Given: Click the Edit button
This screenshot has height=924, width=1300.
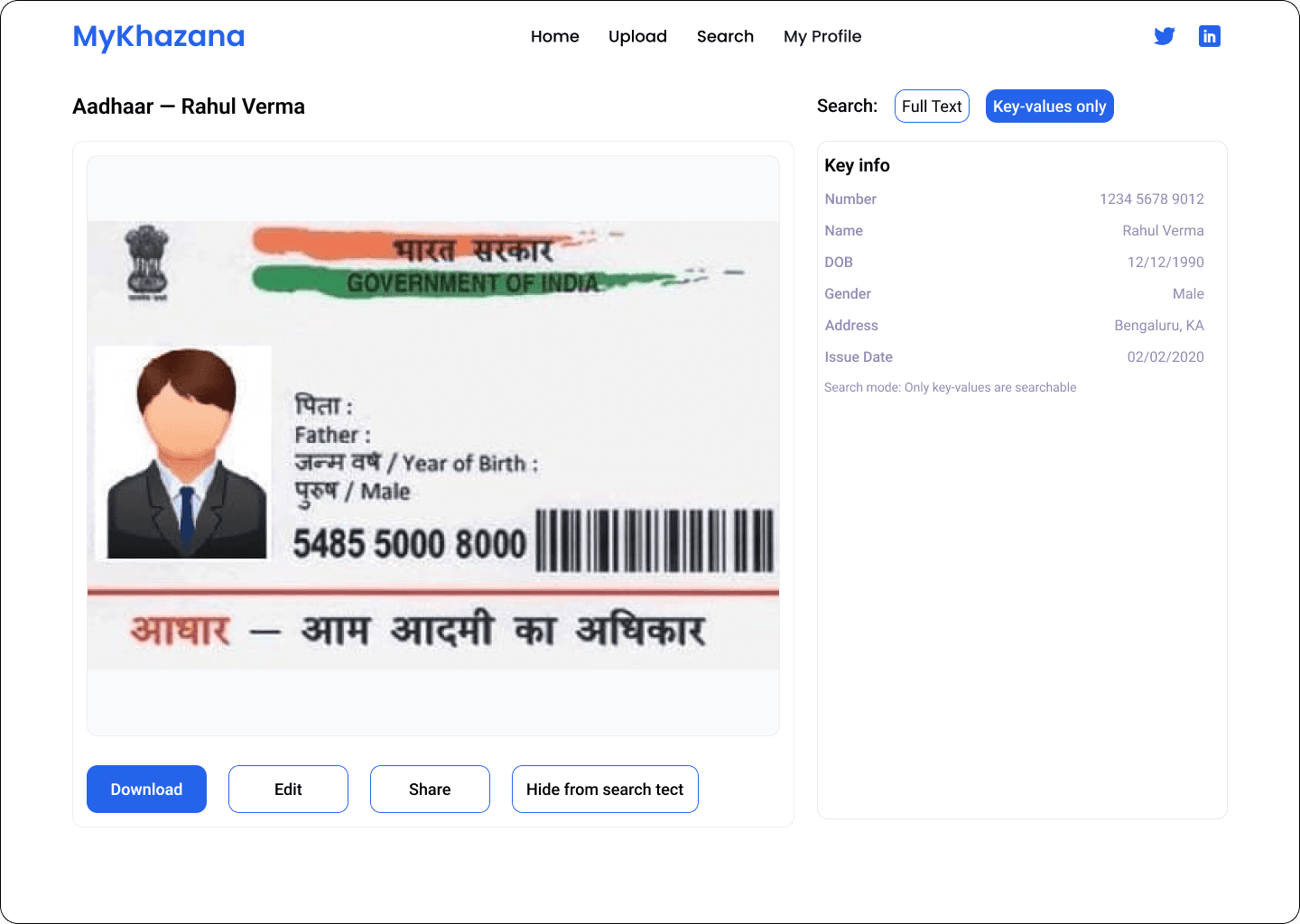Looking at the screenshot, I should click(x=288, y=789).
